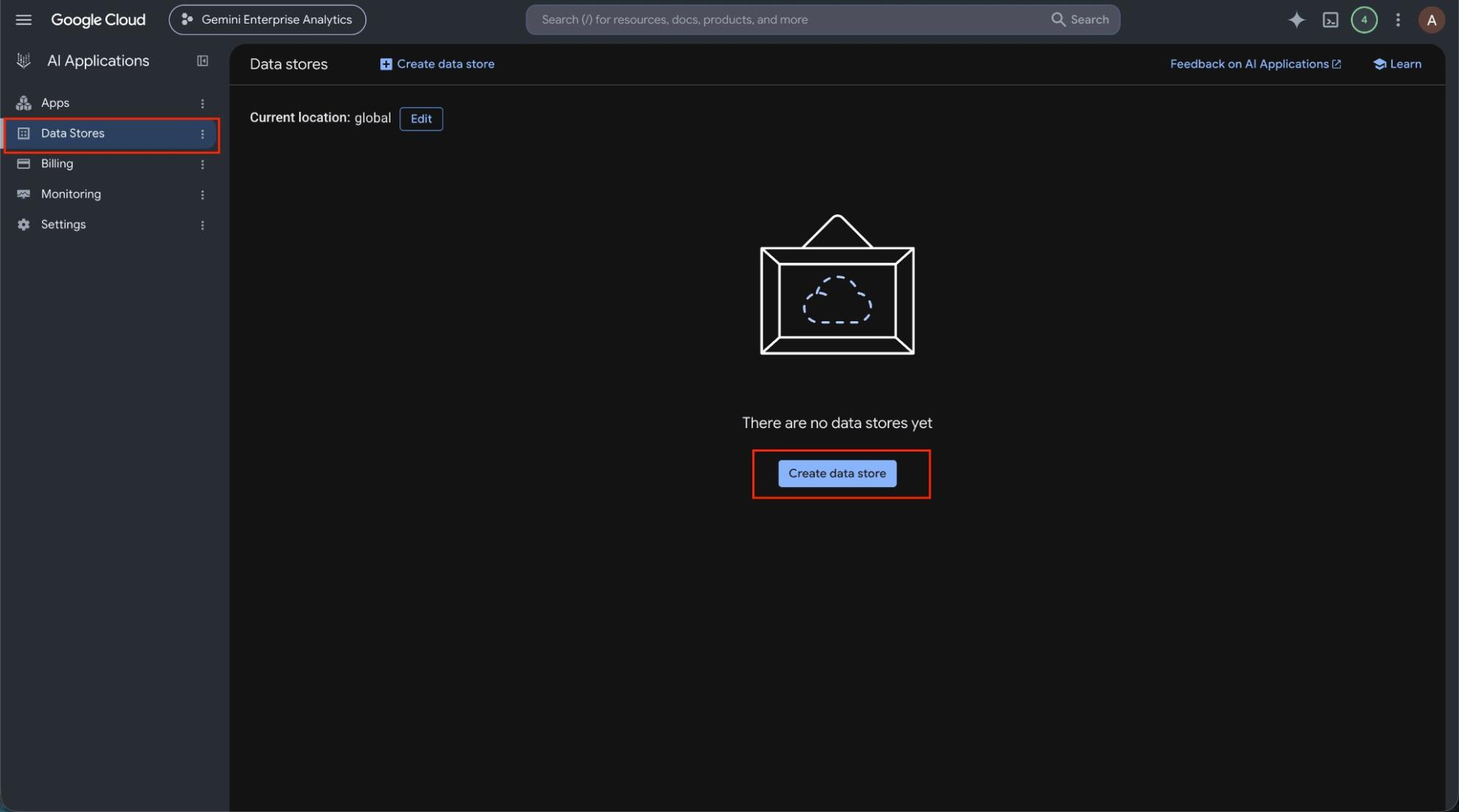1459x812 pixels.
Task: Open the hamburger navigation menu
Action: (24, 20)
